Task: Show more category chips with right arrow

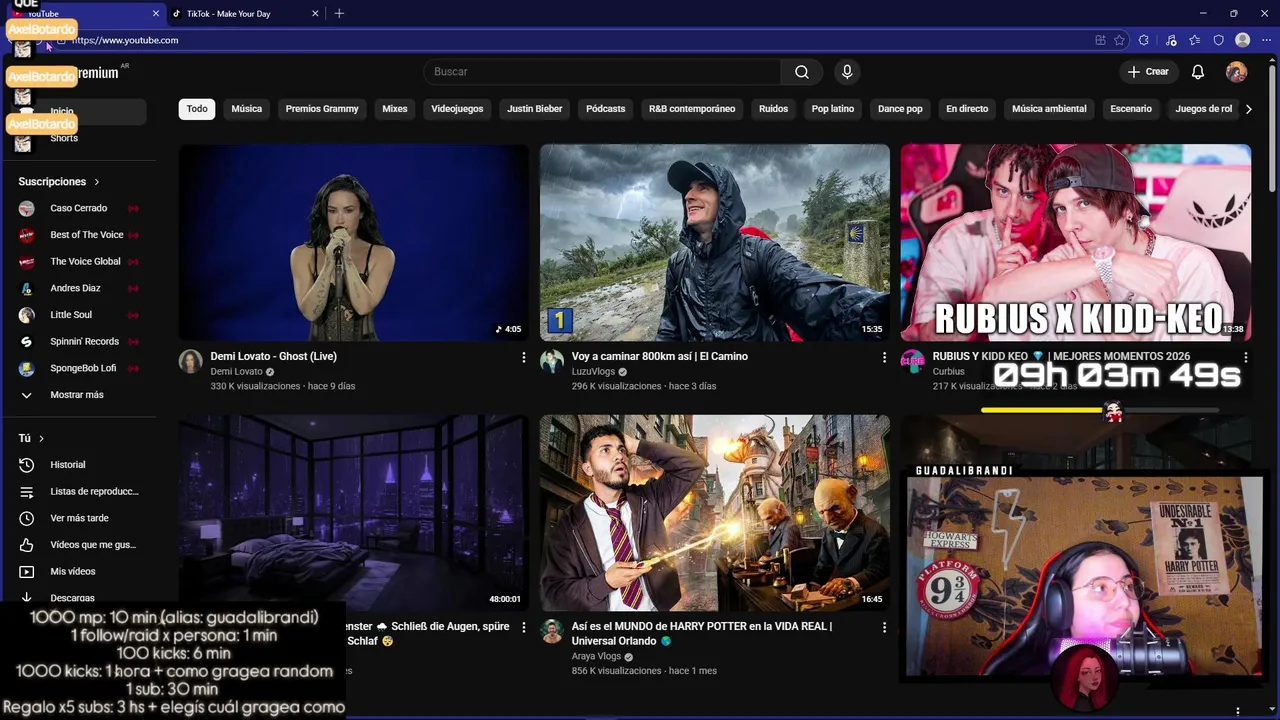Action: click(1248, 109)
